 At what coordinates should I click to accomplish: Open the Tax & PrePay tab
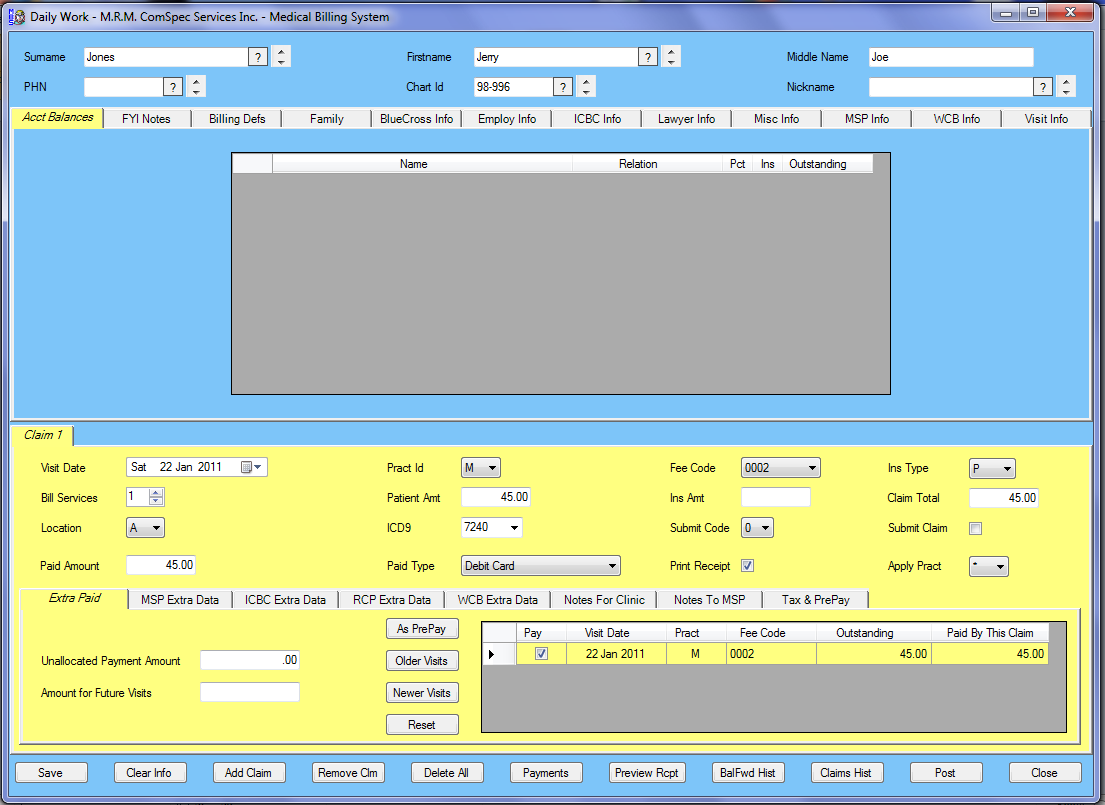point(815,600)
